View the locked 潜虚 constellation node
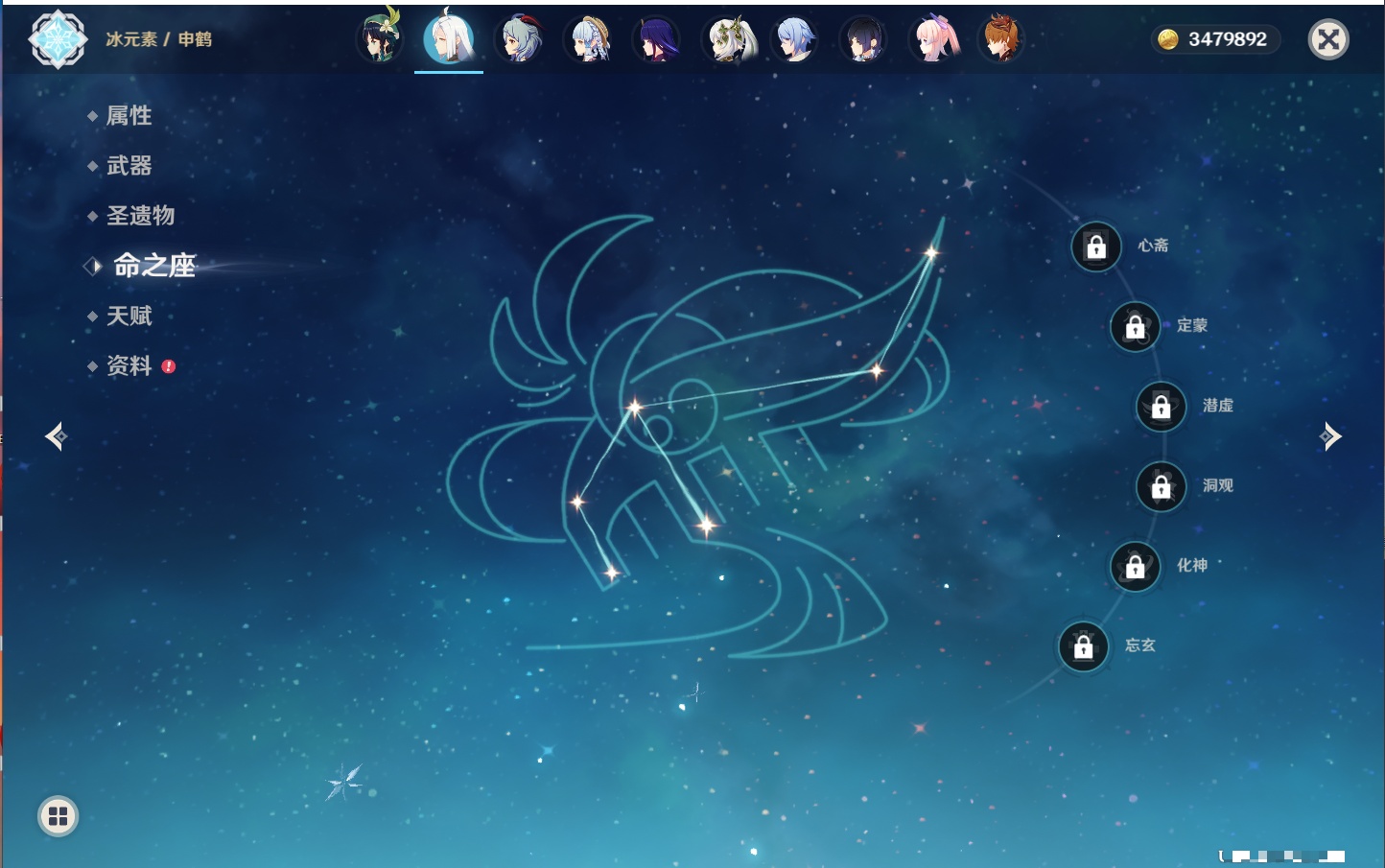1385x868 pixels. 1161,407
